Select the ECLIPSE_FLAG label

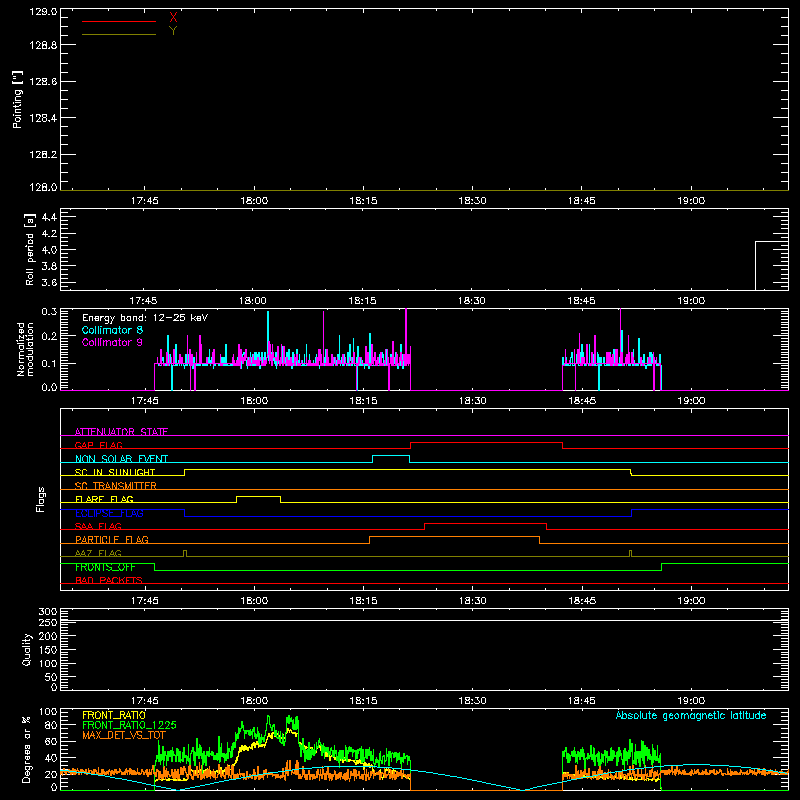pyautogui.click(x=109, y=513)
